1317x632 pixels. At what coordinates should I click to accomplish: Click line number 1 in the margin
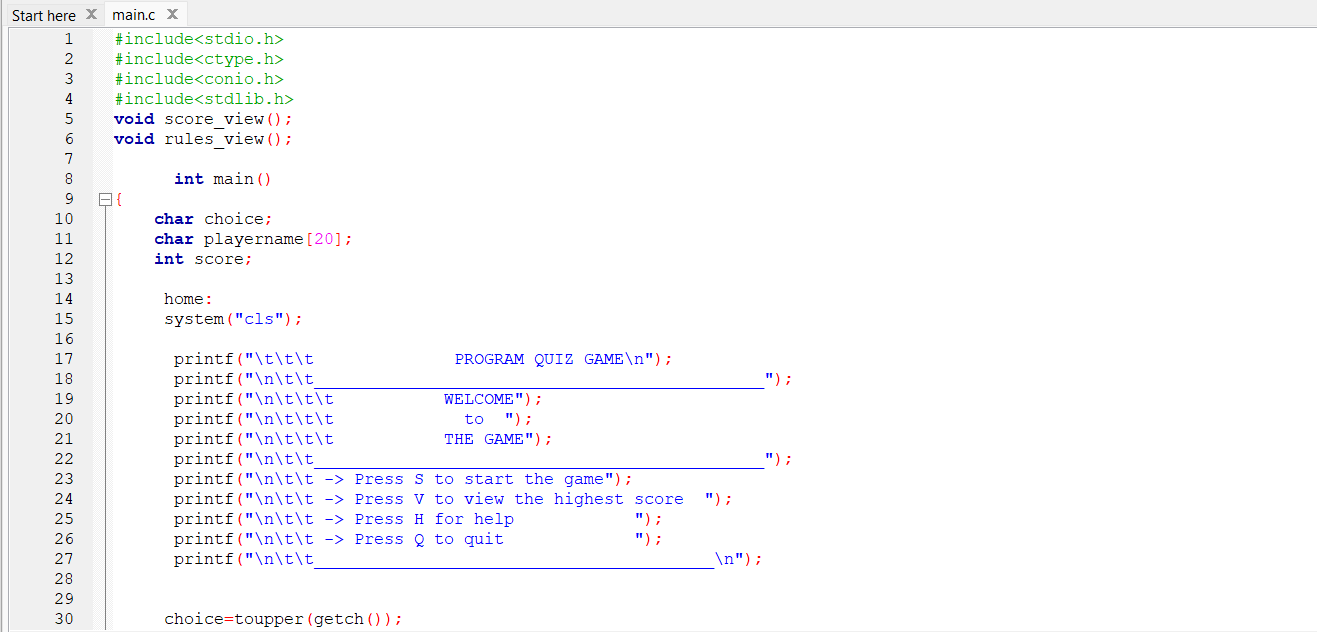pos(68,39)
